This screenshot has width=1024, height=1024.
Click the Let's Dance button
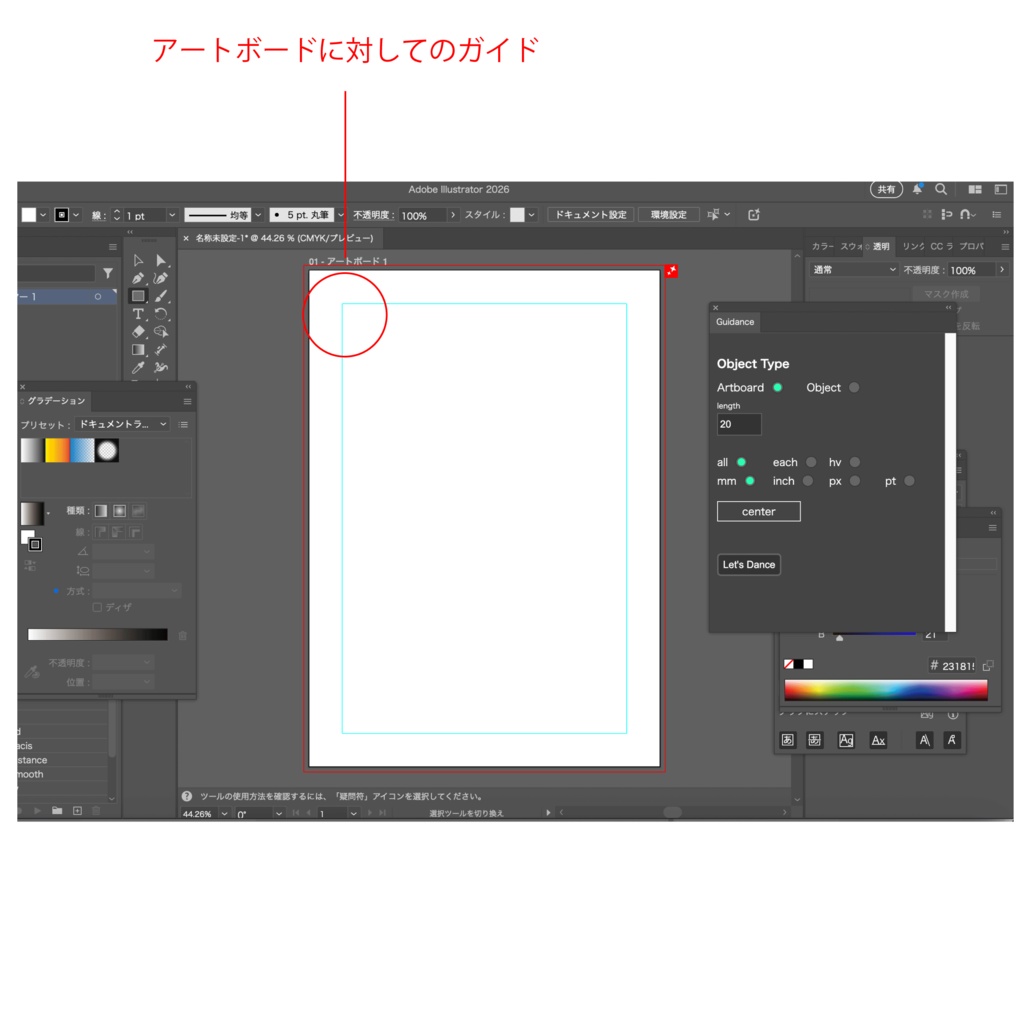coord(748,565)
